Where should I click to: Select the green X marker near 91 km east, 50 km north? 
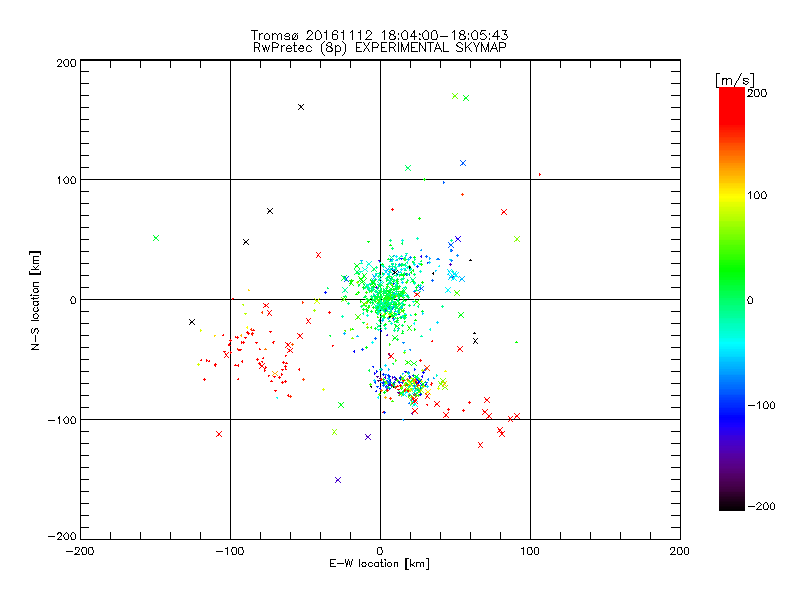click(x=517, y=239)
